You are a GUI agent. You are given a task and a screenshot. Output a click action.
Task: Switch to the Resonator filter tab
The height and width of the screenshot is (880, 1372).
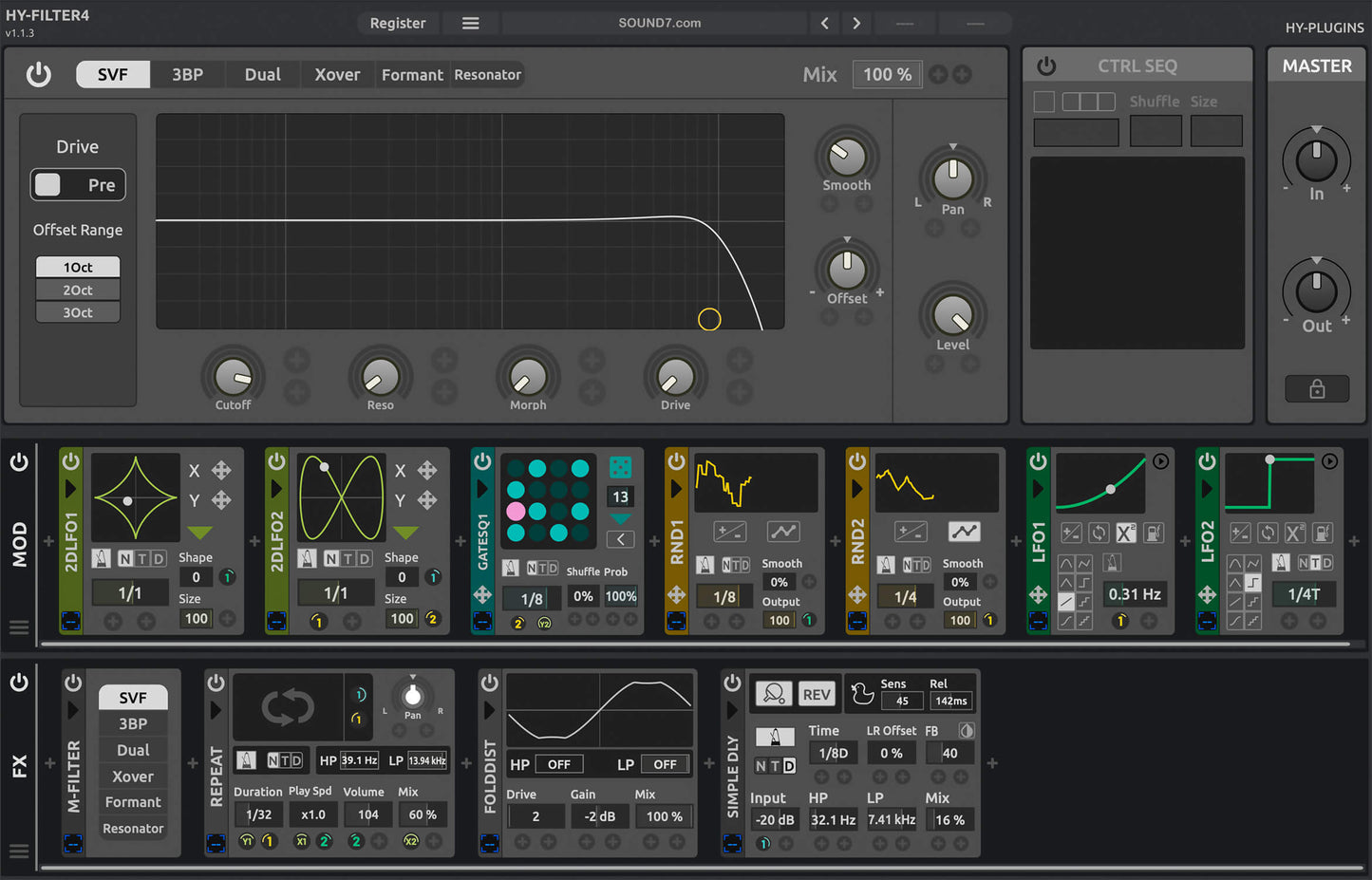tap(487, 74)
